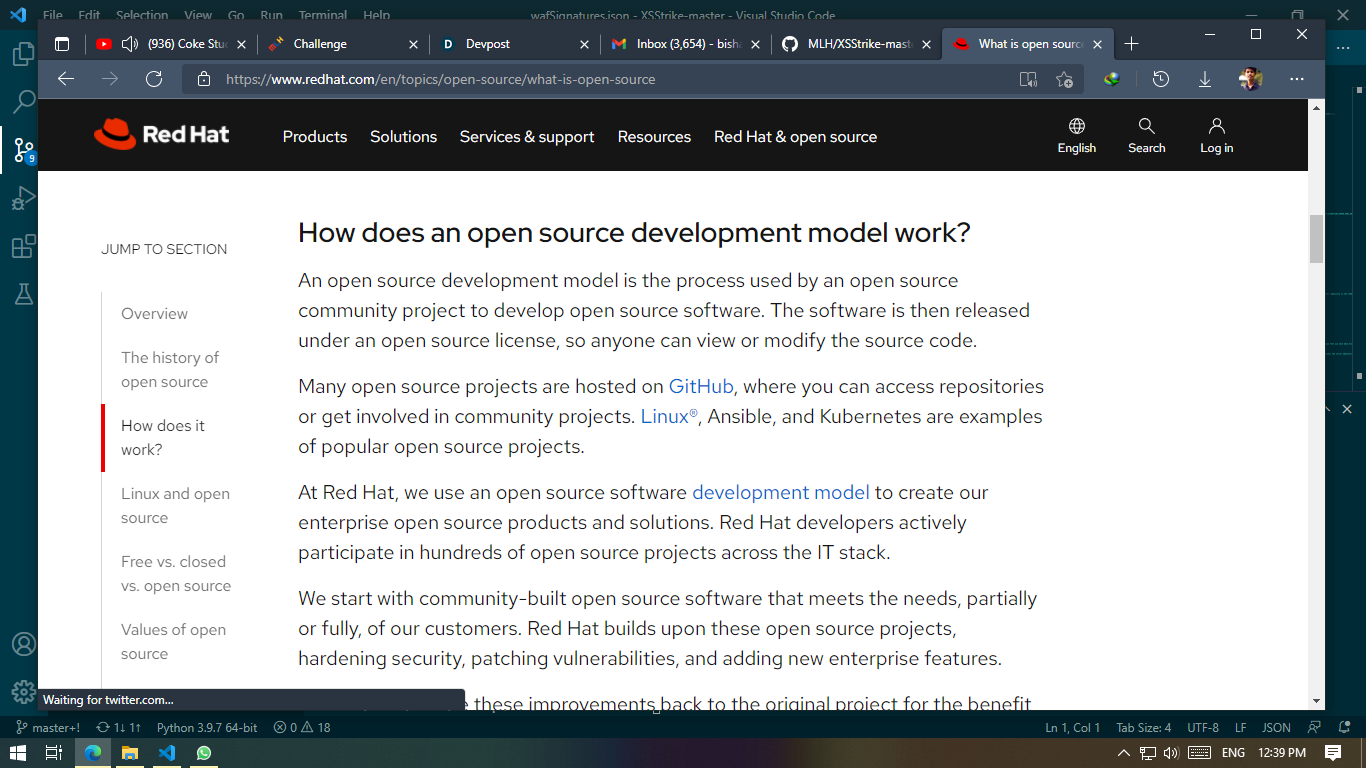1366x768 pixels.
Task: Open Red Hat site Search
Action: point(1146,135)
